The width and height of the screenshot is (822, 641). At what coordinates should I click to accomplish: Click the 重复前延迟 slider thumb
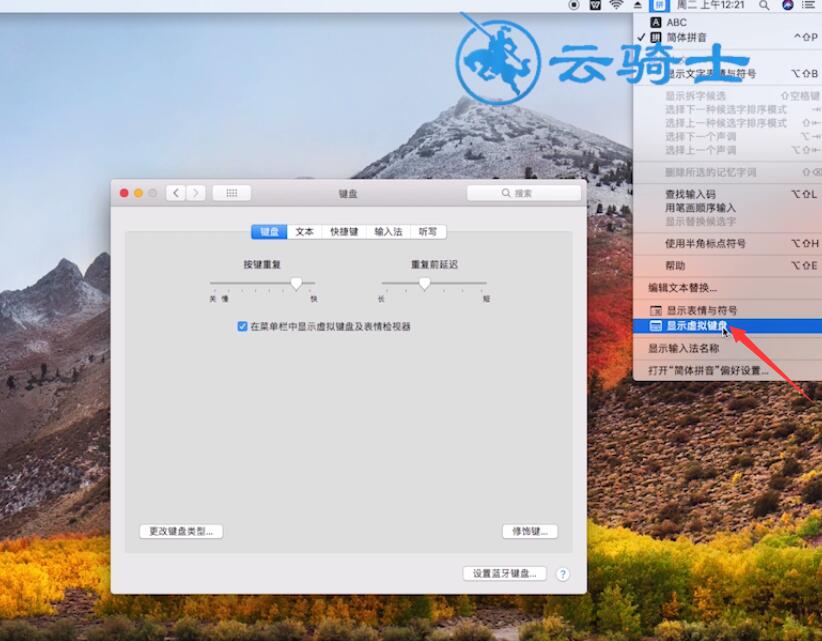pos(425,284)
